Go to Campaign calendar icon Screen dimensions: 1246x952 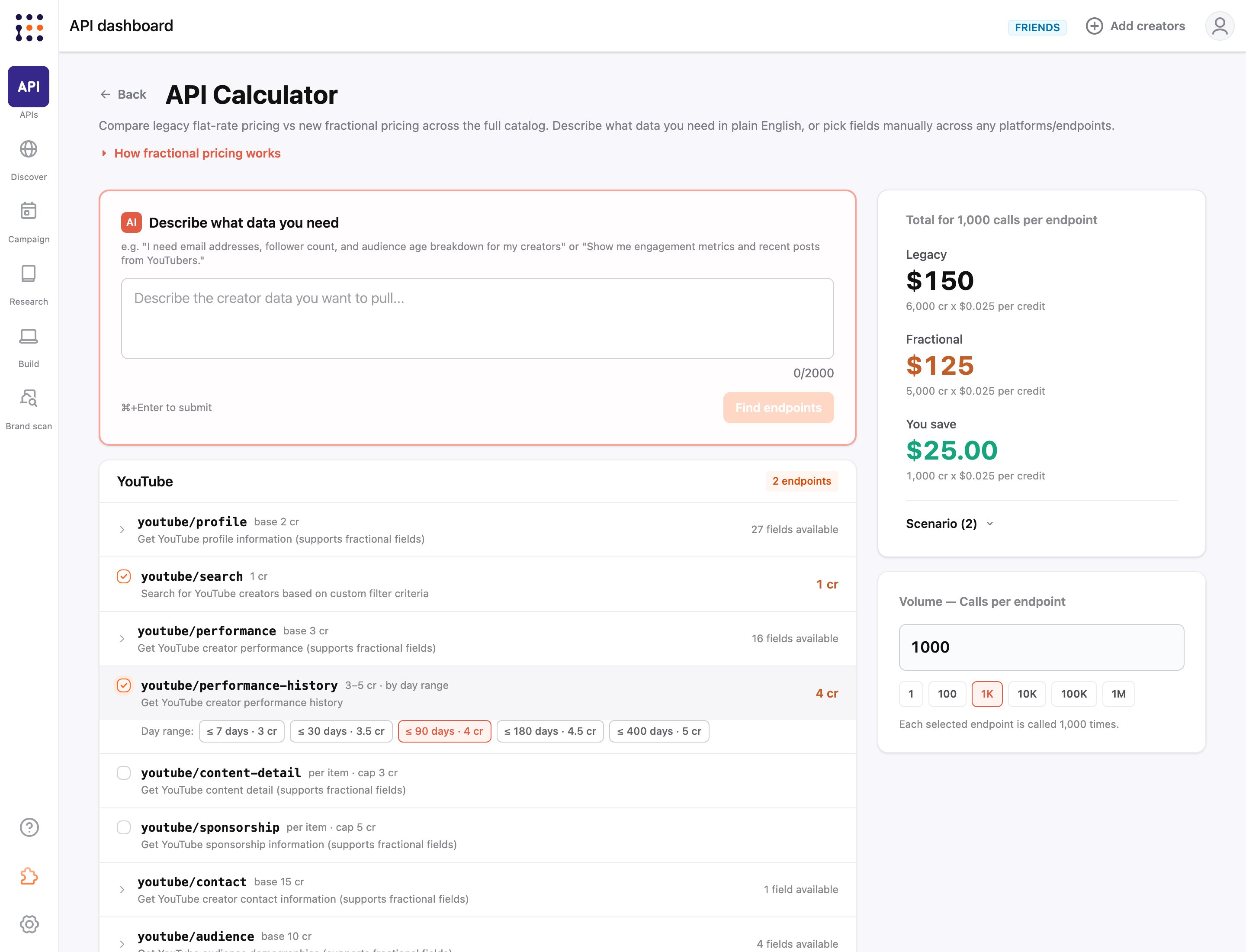tap(28, 211)
